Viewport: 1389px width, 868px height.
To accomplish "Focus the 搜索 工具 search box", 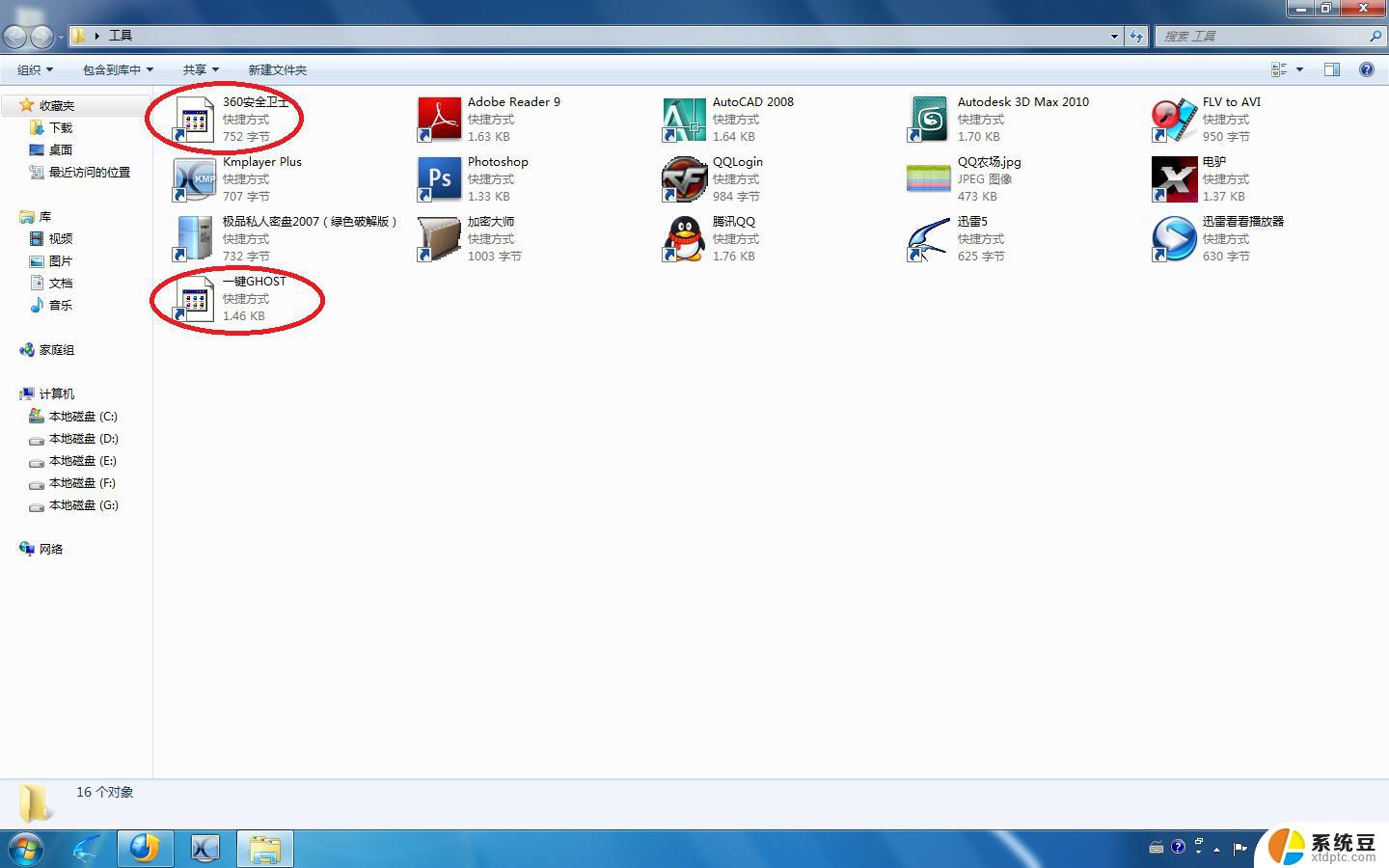I will click(x=1270, y=37).
